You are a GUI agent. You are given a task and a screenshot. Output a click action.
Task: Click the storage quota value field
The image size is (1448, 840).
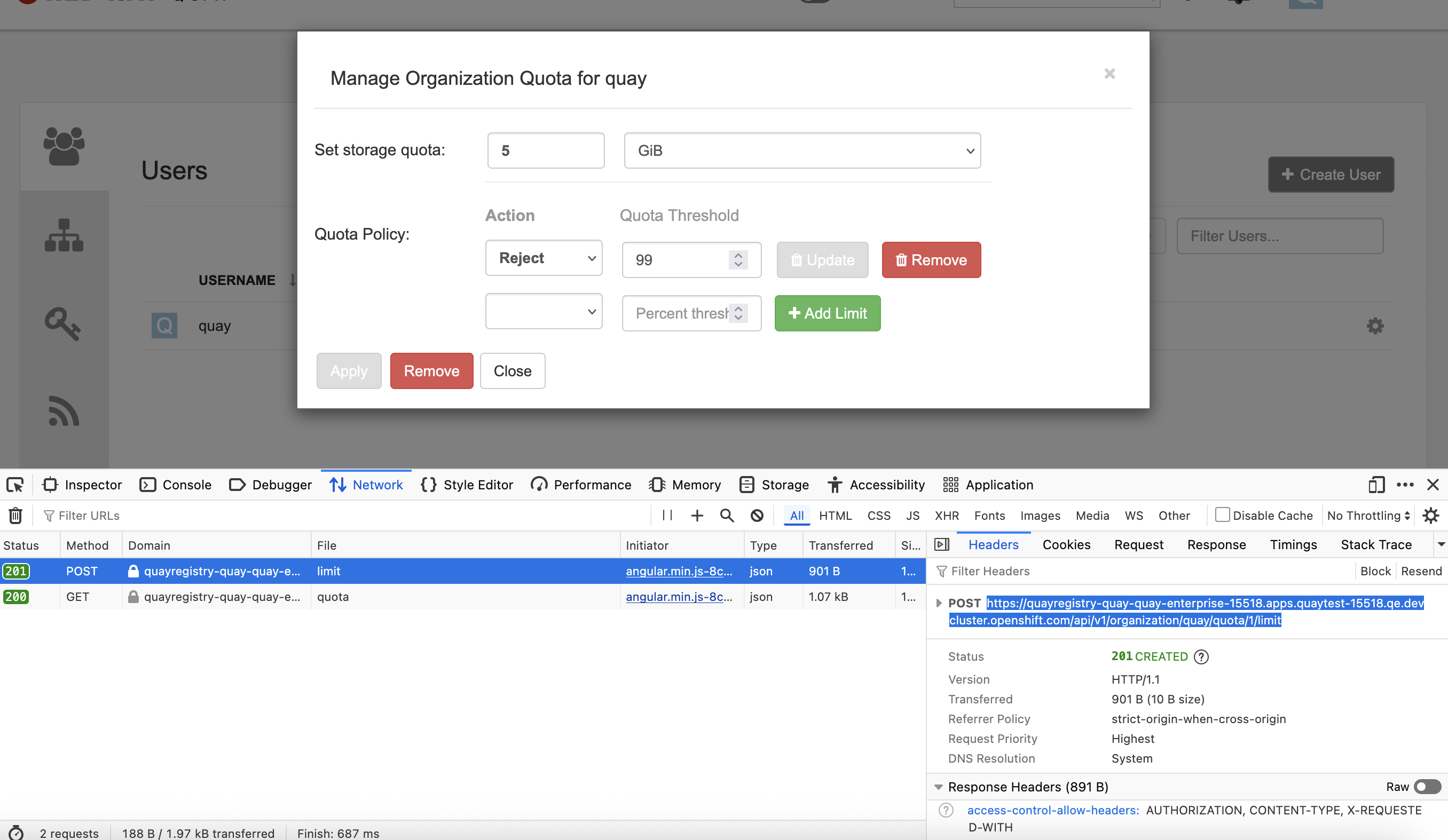click(545, 150)
